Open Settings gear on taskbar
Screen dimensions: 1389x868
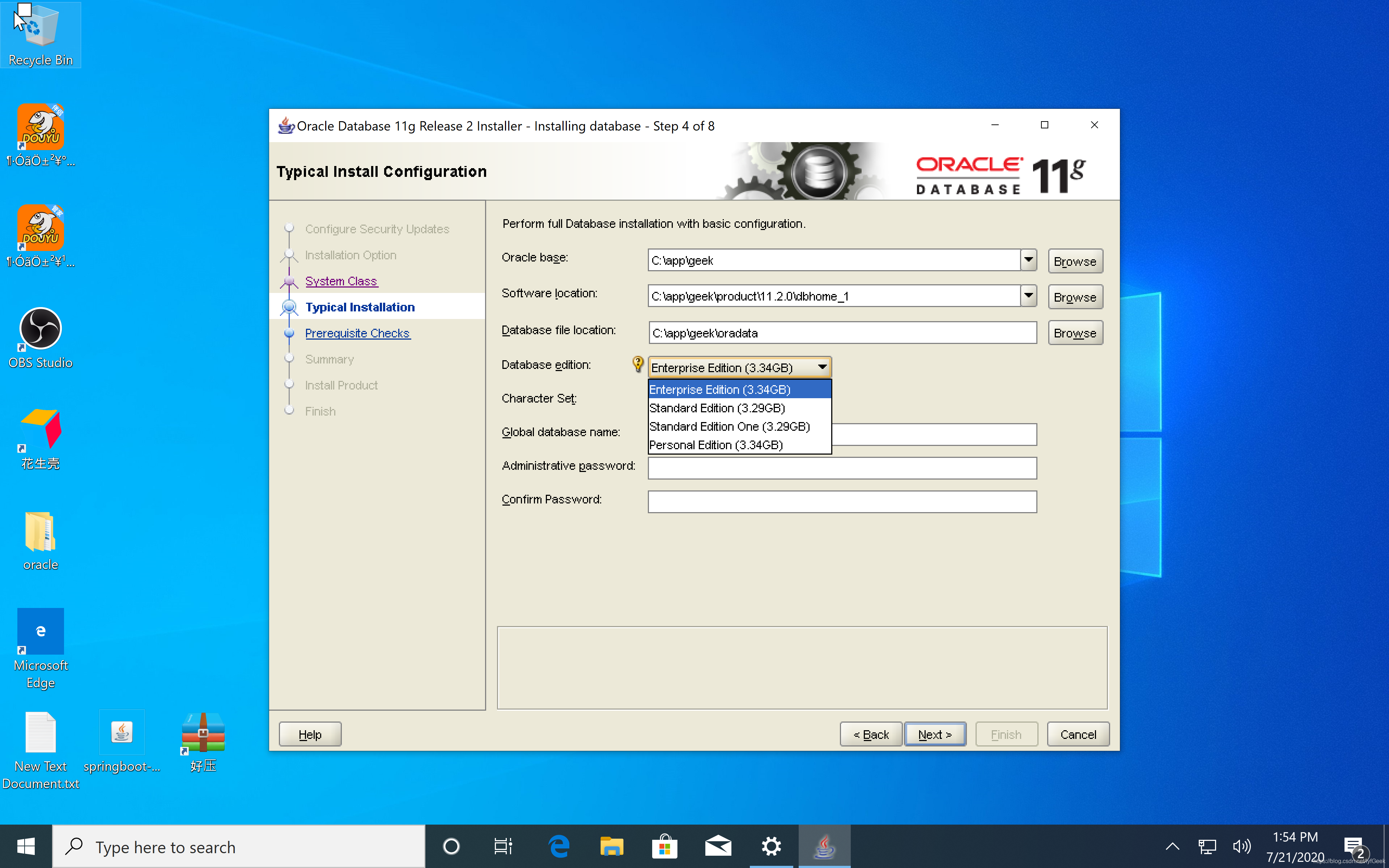(771, 846)
